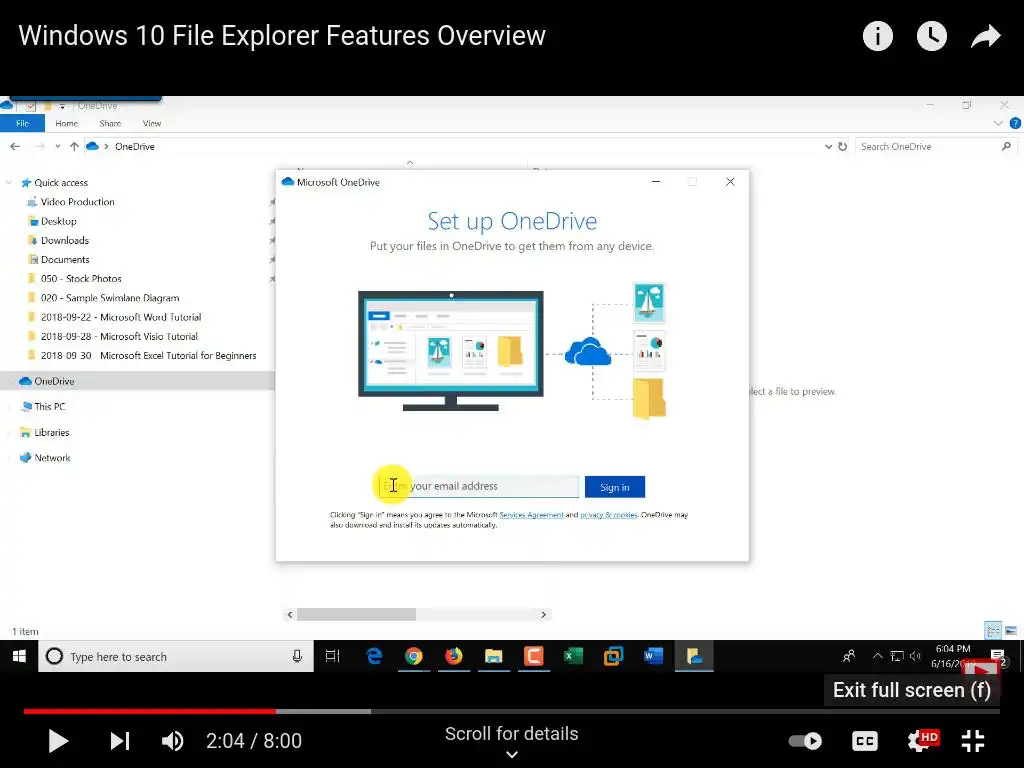Open Word from the taskbar
This screenshot has width=1024, height=768.
click(653, 656)
